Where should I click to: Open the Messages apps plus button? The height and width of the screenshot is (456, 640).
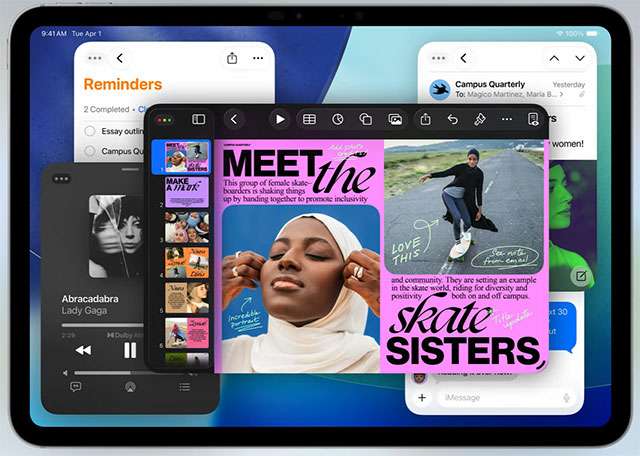pyautogui.click(x=422, y=397)
